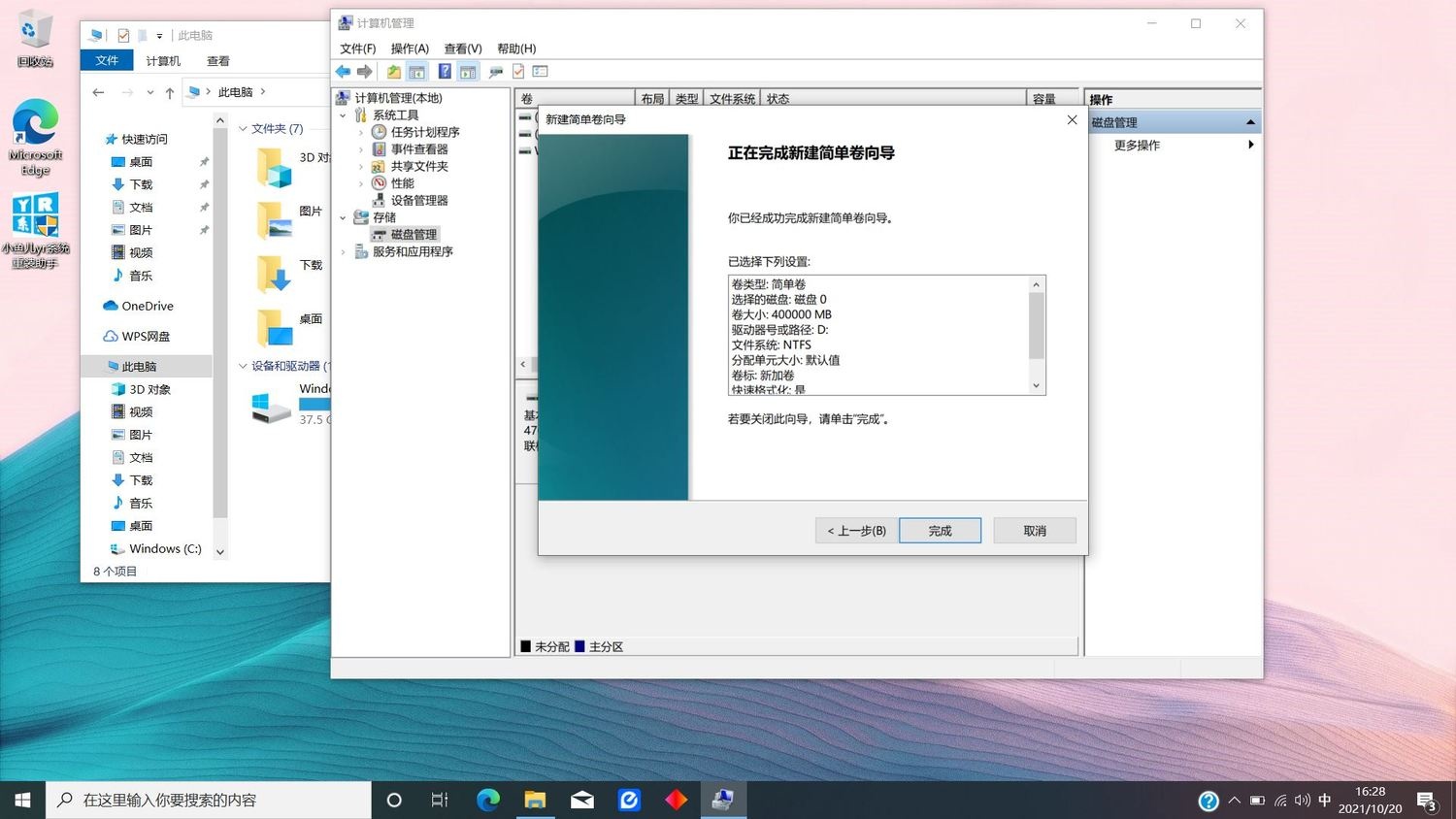Select OneDrive in Explorer navigation pane

click(147, 306)
